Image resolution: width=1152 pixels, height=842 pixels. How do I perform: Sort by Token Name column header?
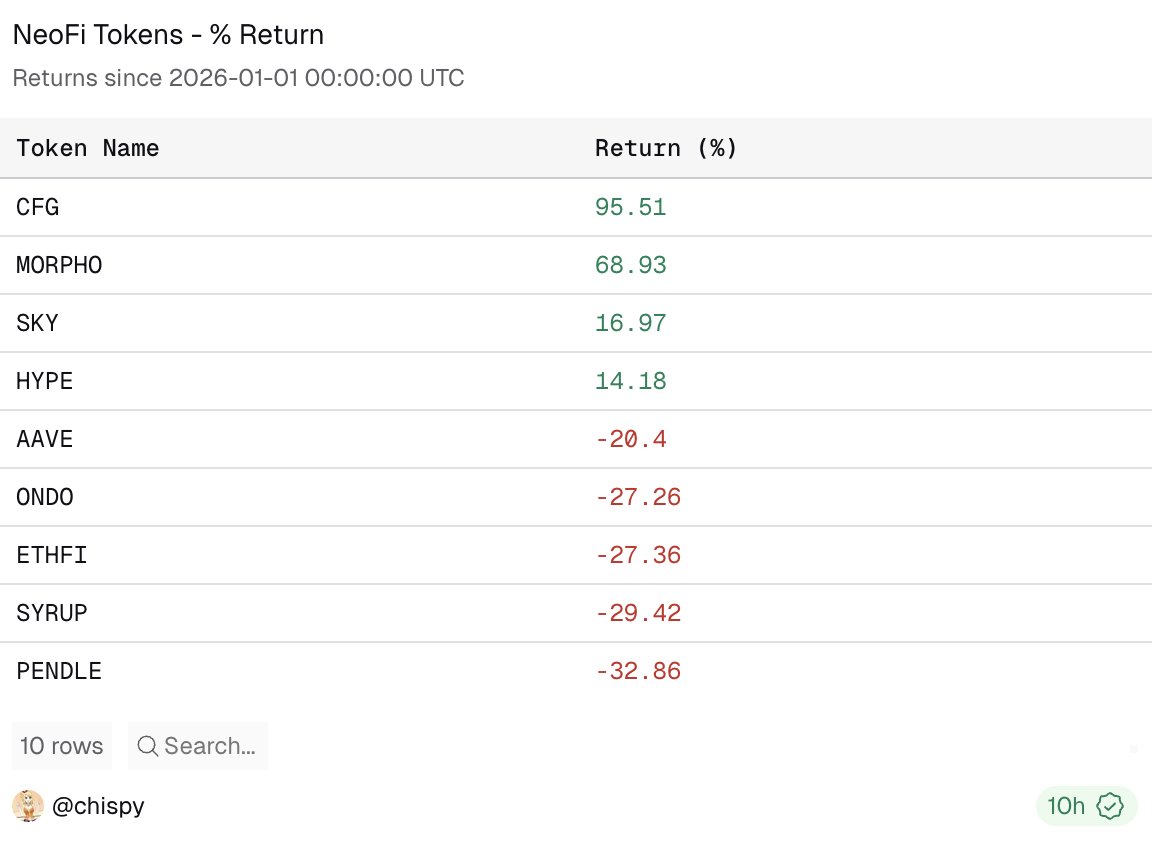tap(87, 148)
